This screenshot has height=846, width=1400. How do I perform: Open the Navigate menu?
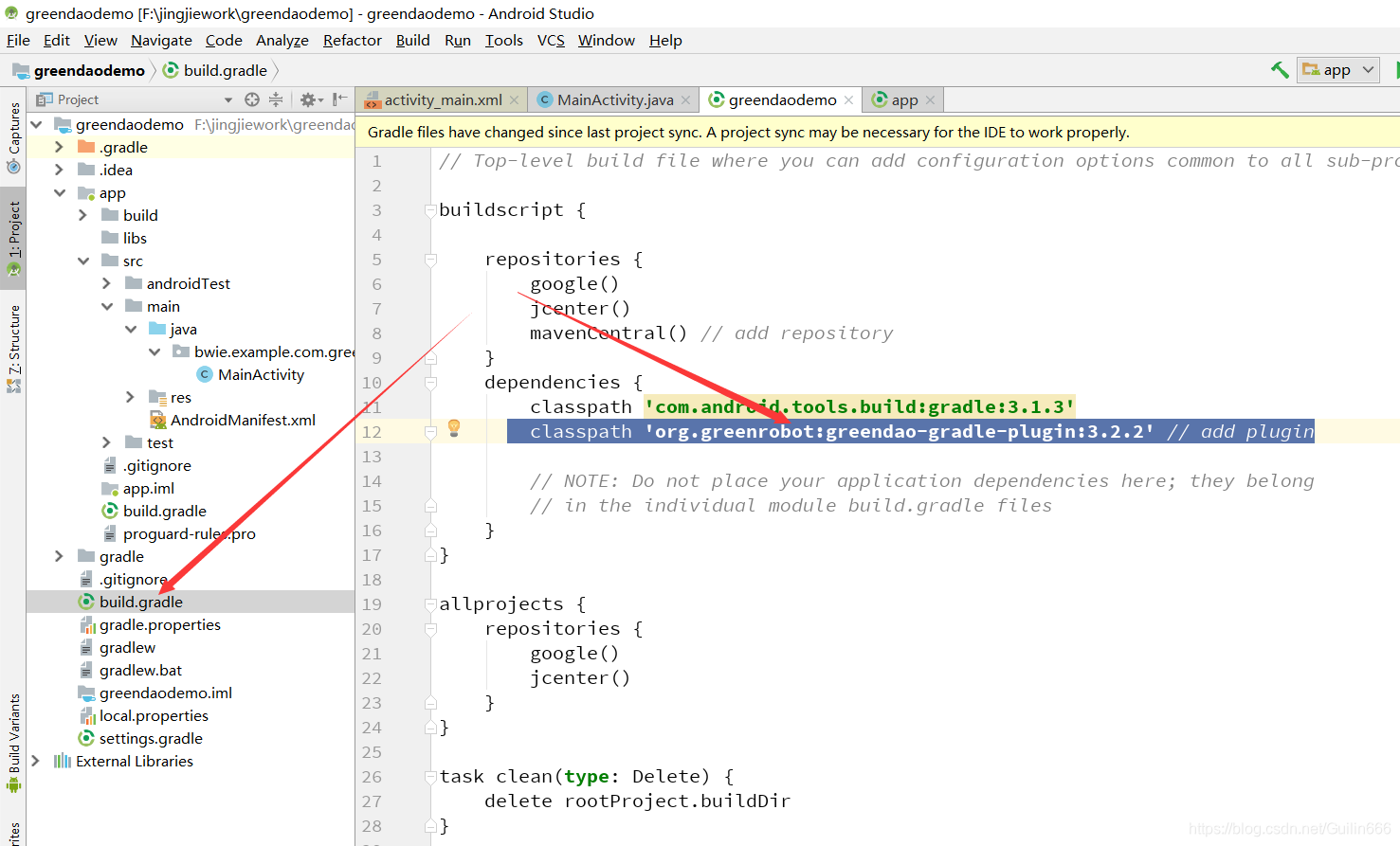[x=161, y=40]
